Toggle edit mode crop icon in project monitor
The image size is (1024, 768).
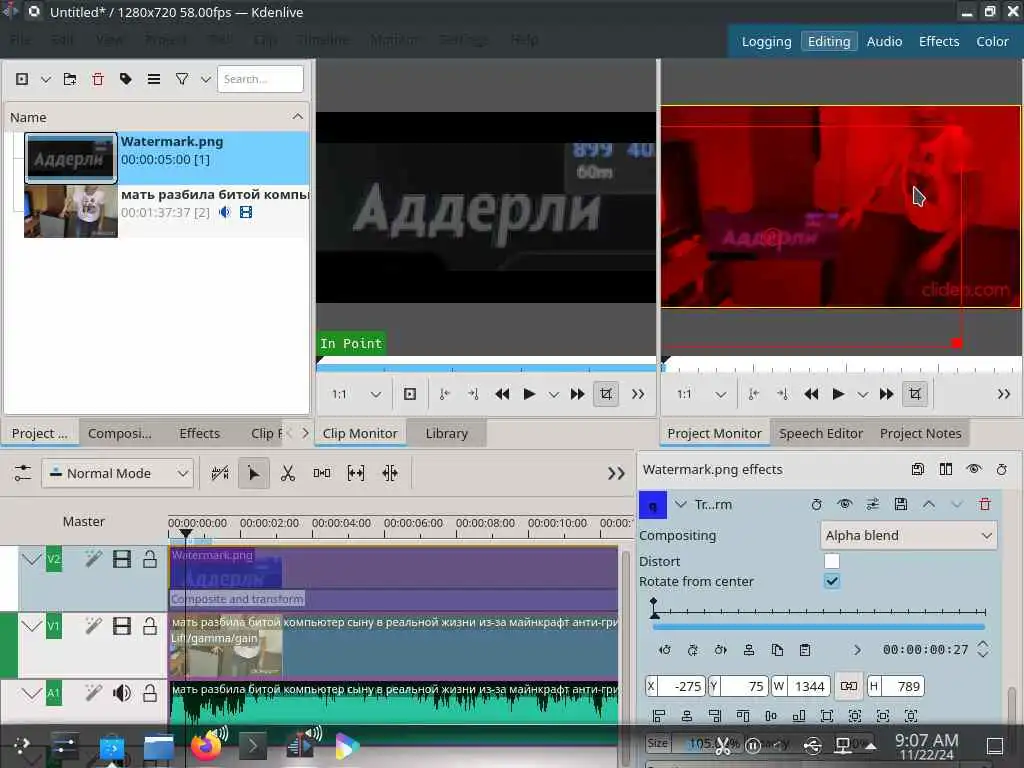(915, 394)
